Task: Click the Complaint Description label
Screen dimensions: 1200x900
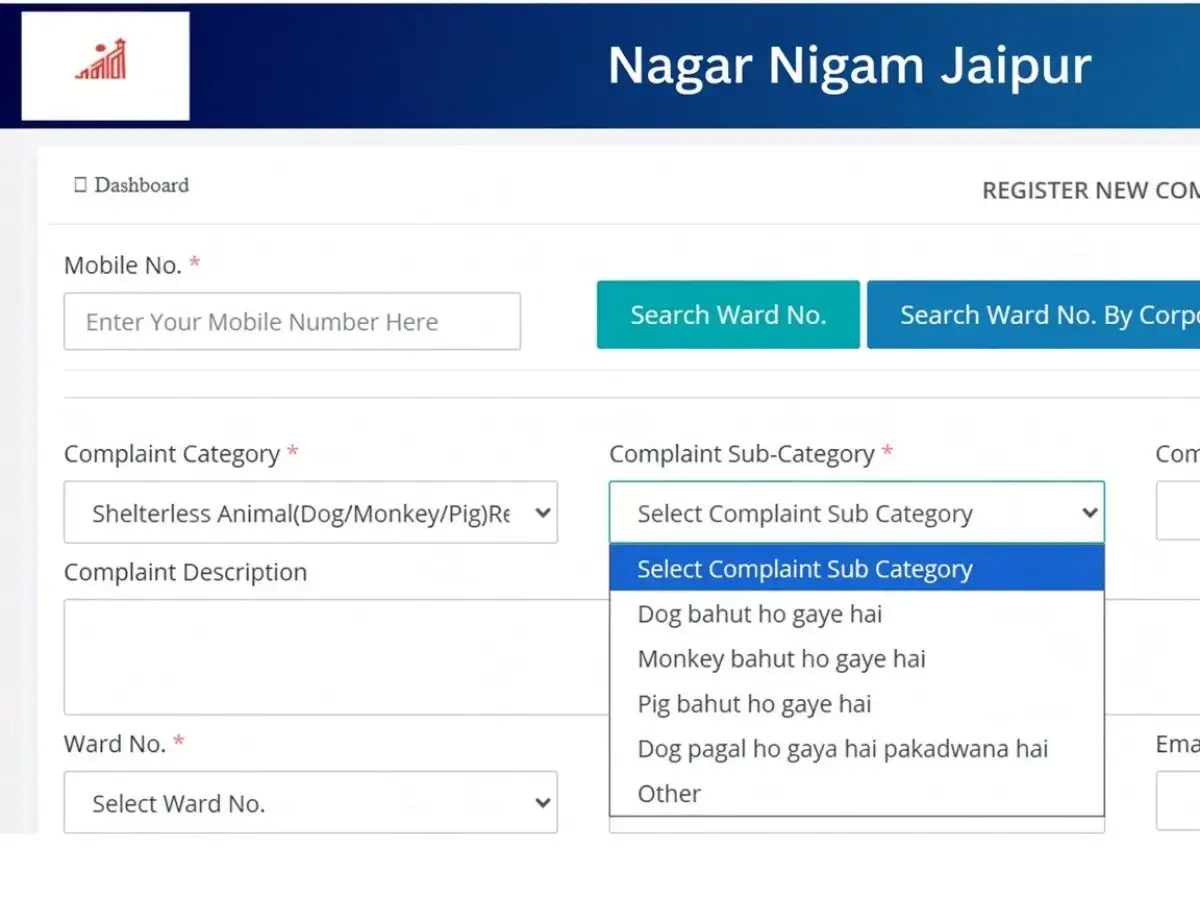Action: coord(185,572)
